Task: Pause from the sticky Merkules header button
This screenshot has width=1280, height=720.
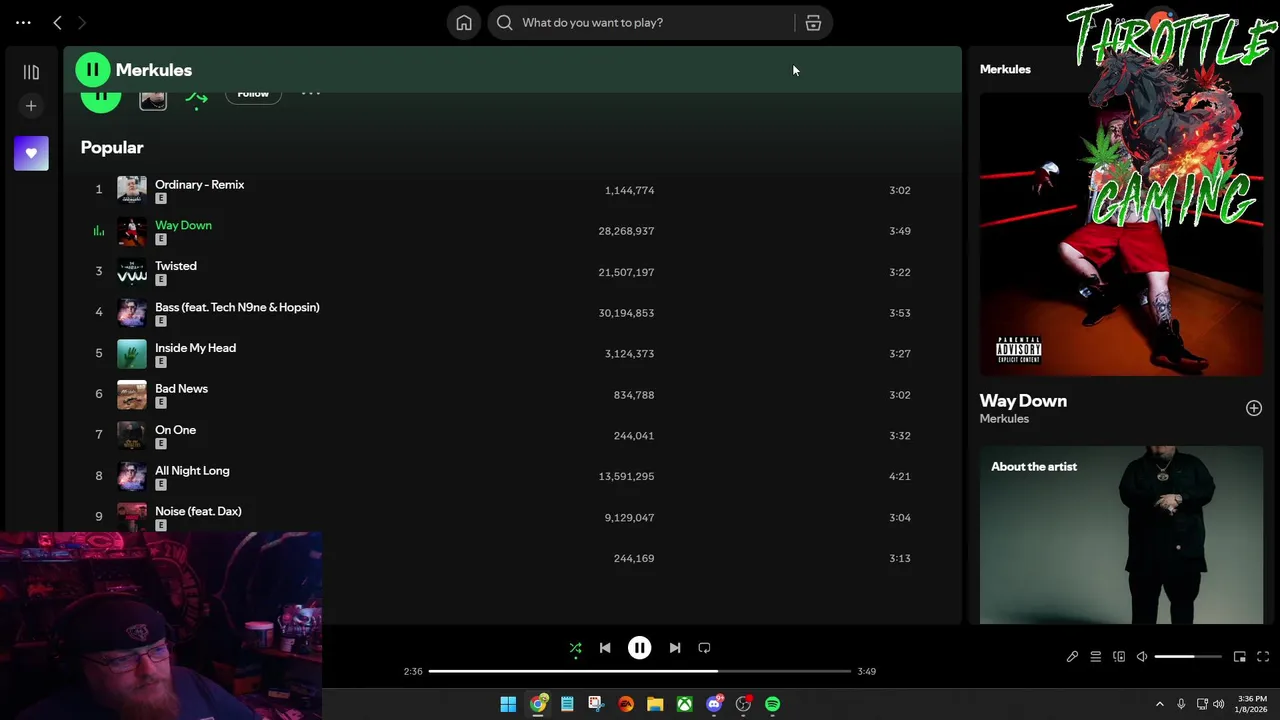Action: pyautogui.click(x=93, y=70)
